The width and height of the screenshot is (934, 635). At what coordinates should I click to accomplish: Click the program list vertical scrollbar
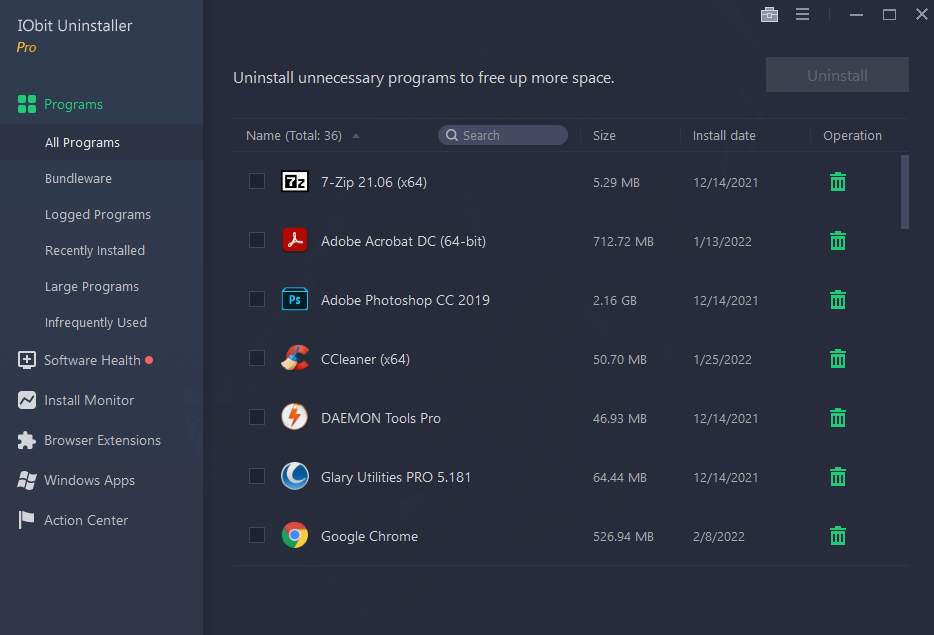905,192
